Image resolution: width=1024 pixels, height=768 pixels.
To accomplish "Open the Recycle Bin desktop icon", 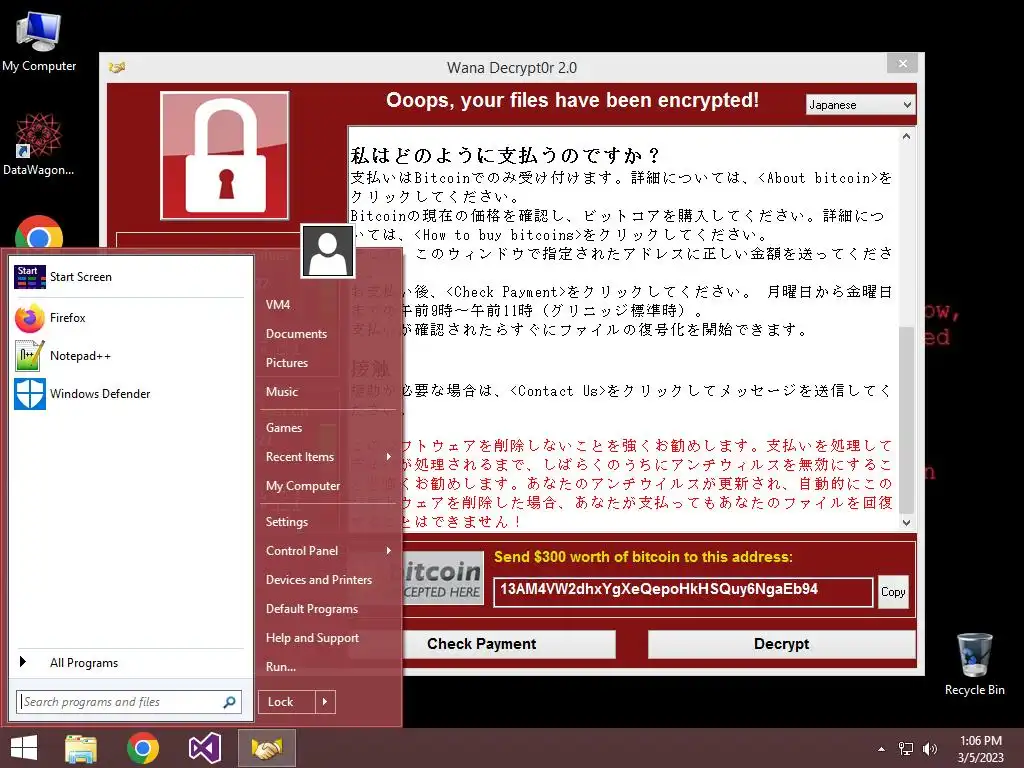I will click(x=974, y=664).
